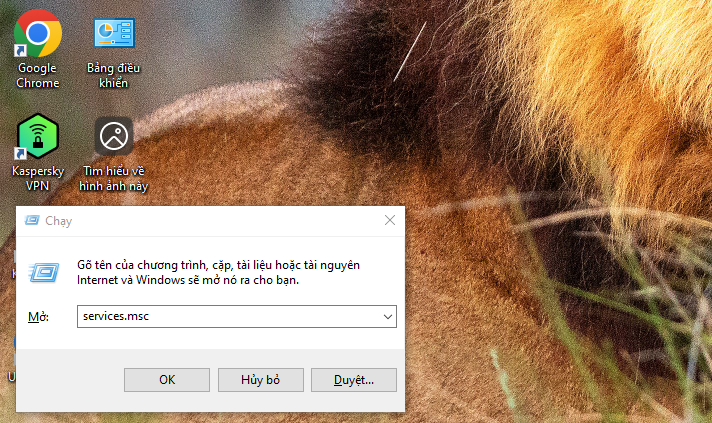
Task: Click the Tìm hiểu về hình ảnh này label
Action: [x=114, y=178]
